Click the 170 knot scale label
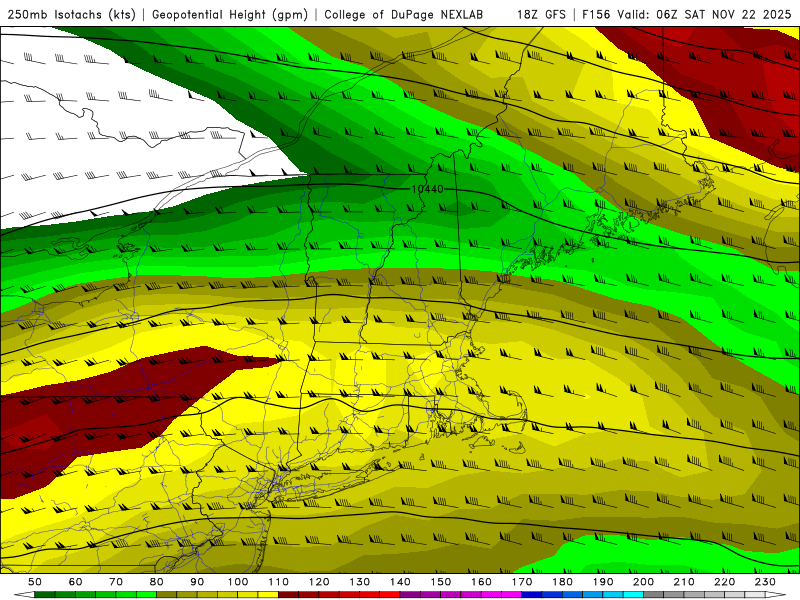Image resolution: width=800 pixels, height=600 pixels. click(x=522, y=582)
